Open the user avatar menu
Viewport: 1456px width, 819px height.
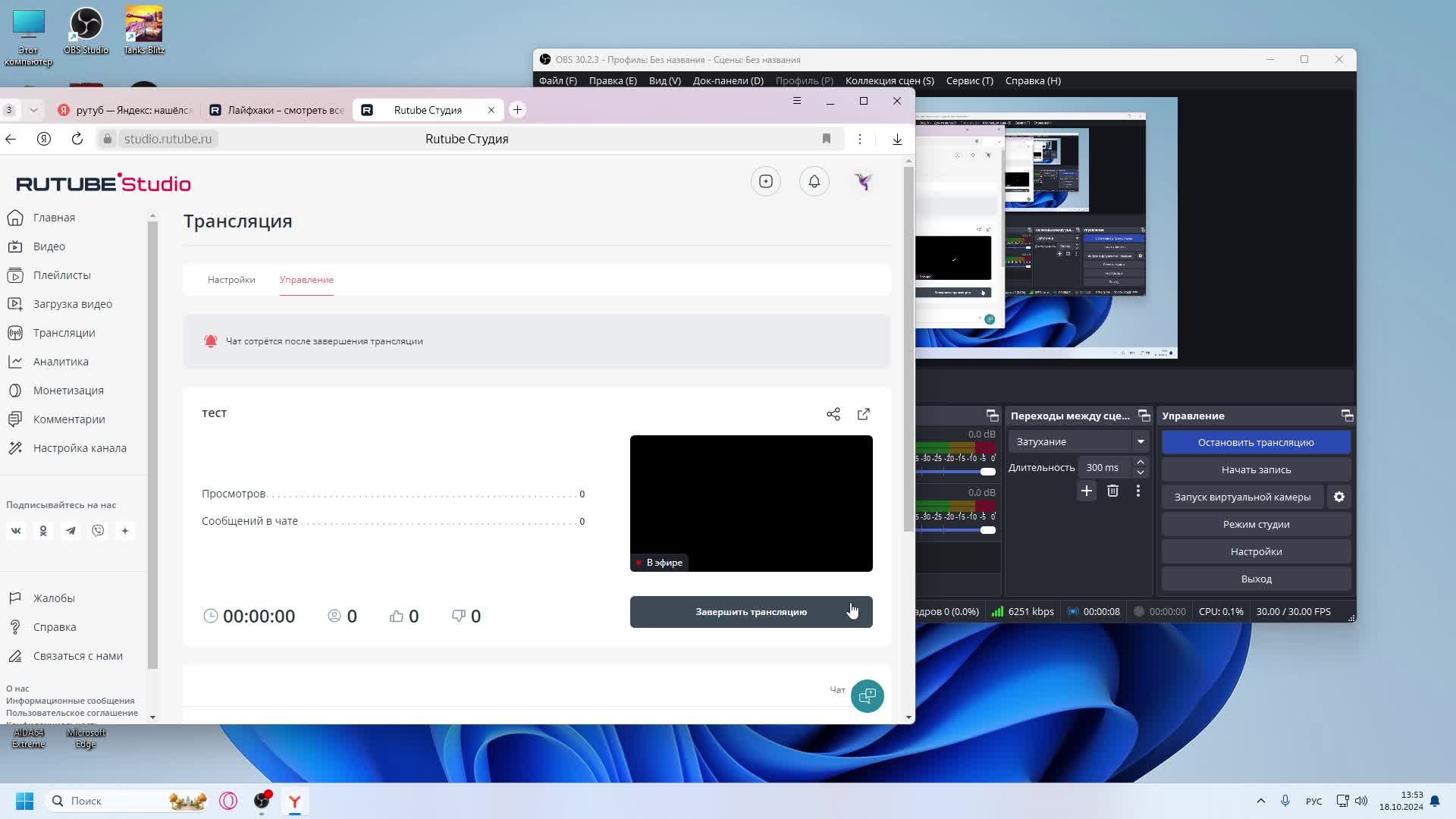pyautogui.click(x=863, y=181)
